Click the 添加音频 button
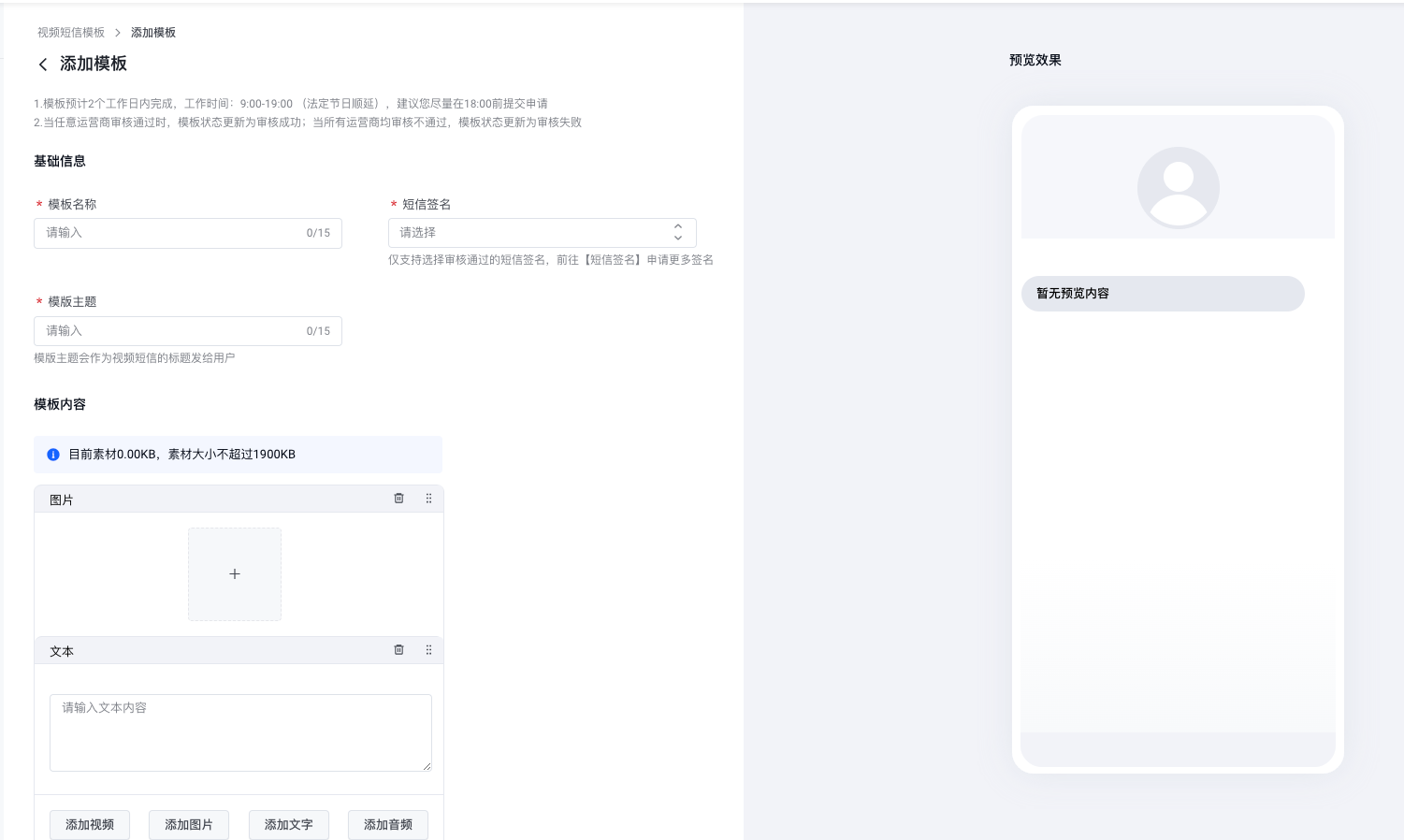This screenshot has height=840, width=1404. click(x=388, y=824)
